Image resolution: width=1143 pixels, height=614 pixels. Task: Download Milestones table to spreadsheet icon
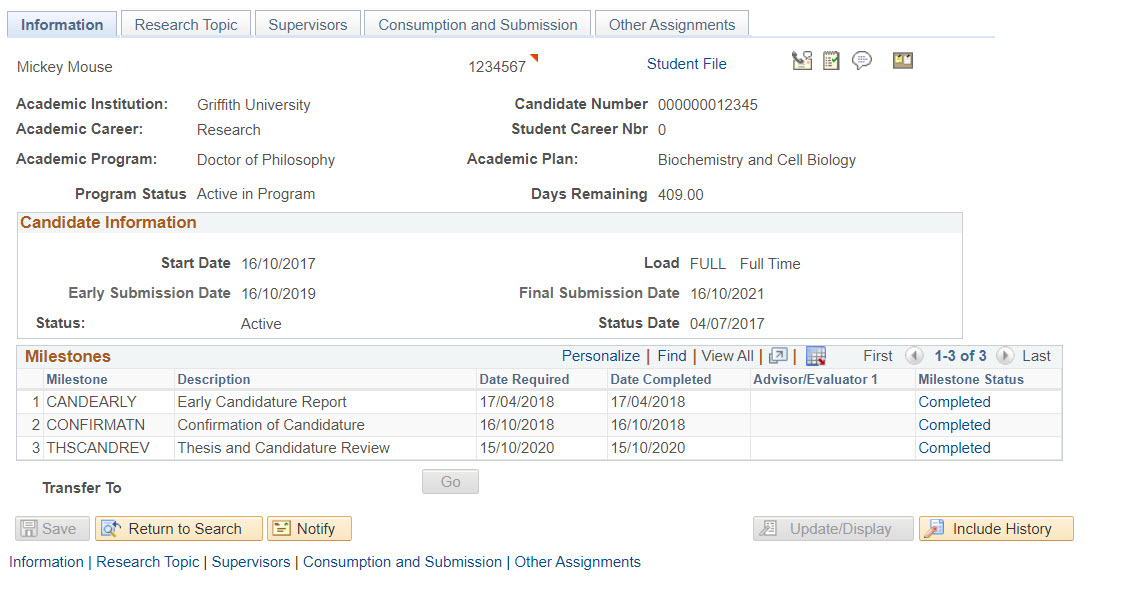pyautogui.click(x=815, y=356)
